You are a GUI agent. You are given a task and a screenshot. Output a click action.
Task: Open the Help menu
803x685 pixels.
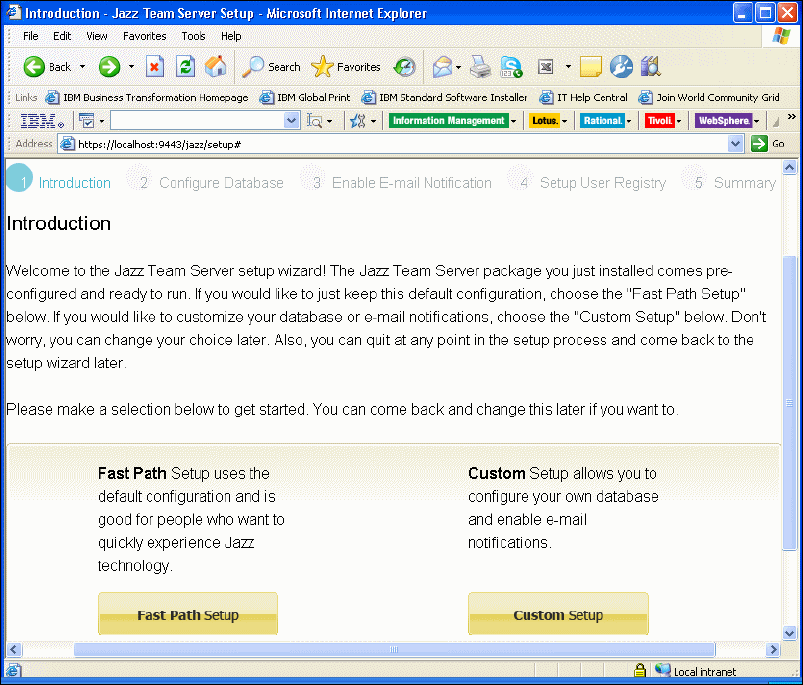[231, 36]
